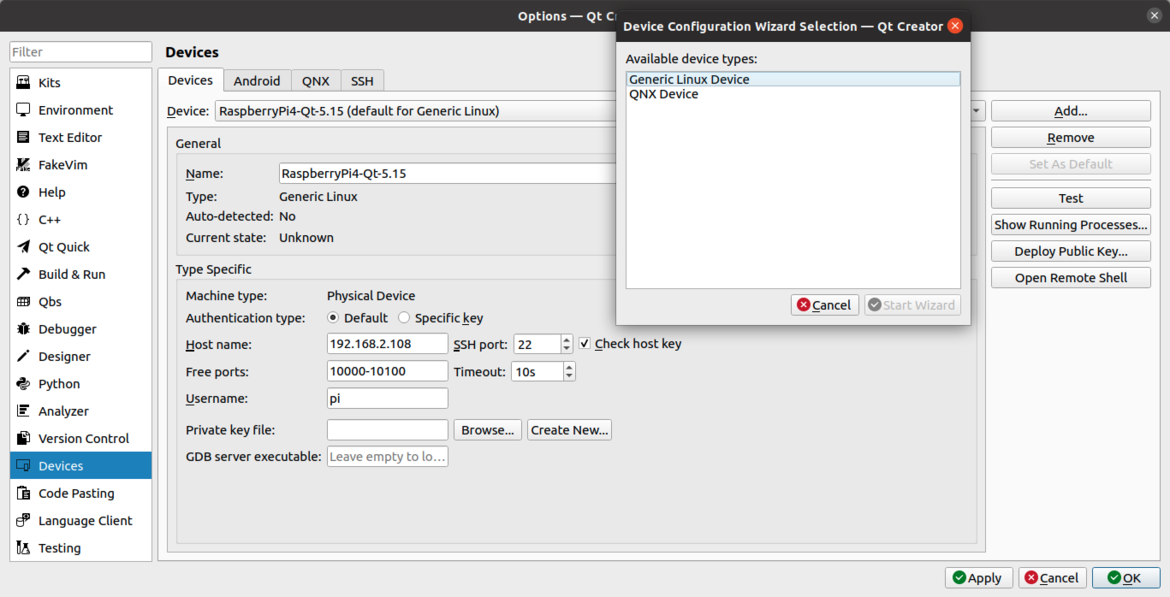1170x597 pixels.
Task: Apply the Options changes
Action: click(x=978, y=578)
